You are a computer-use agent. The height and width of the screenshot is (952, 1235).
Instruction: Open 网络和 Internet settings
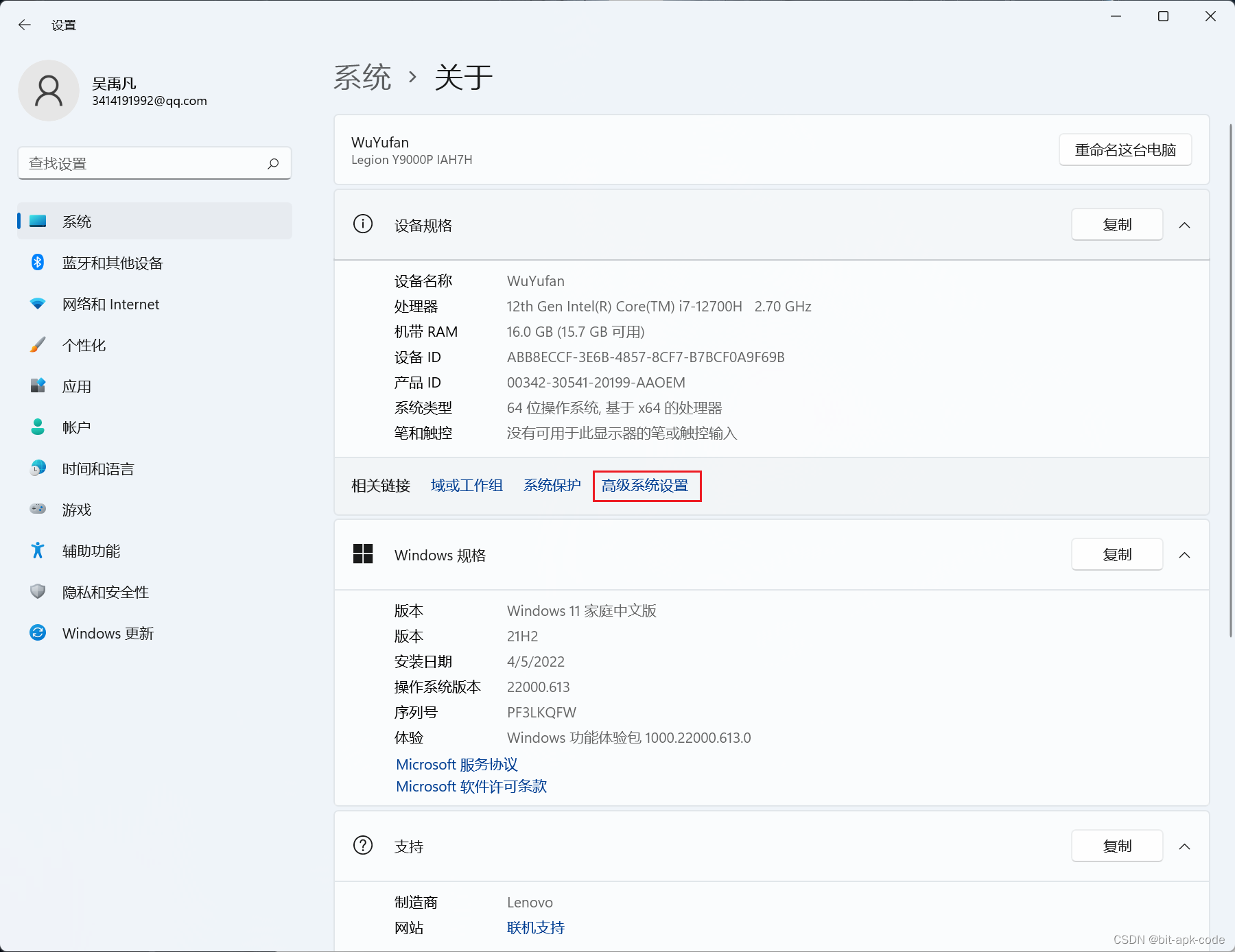click(x=155, y=304)
